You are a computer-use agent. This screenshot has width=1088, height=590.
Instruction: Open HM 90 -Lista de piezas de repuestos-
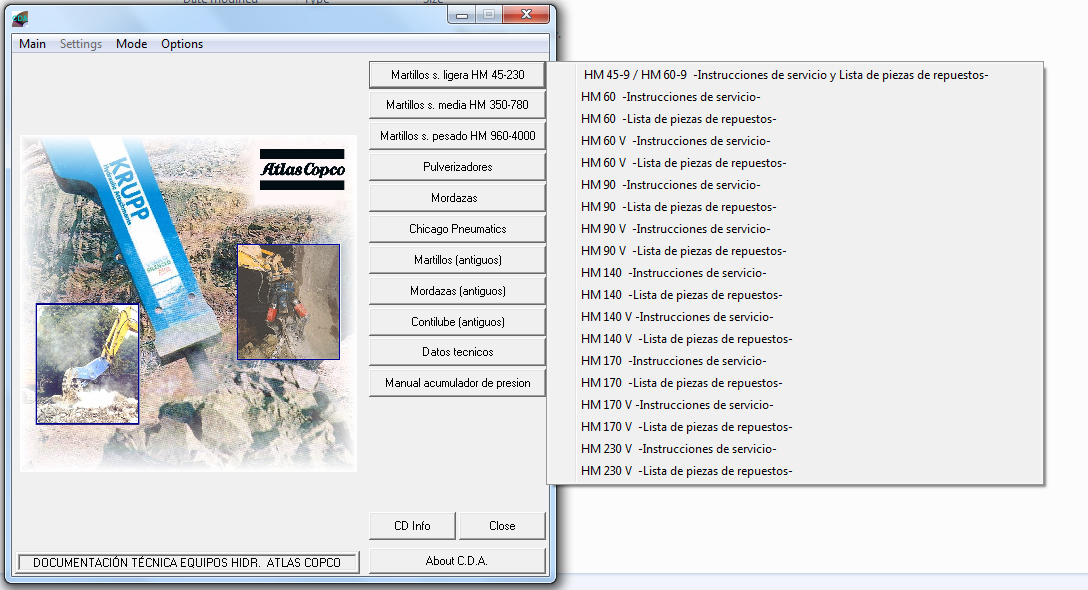coord(795,207)
